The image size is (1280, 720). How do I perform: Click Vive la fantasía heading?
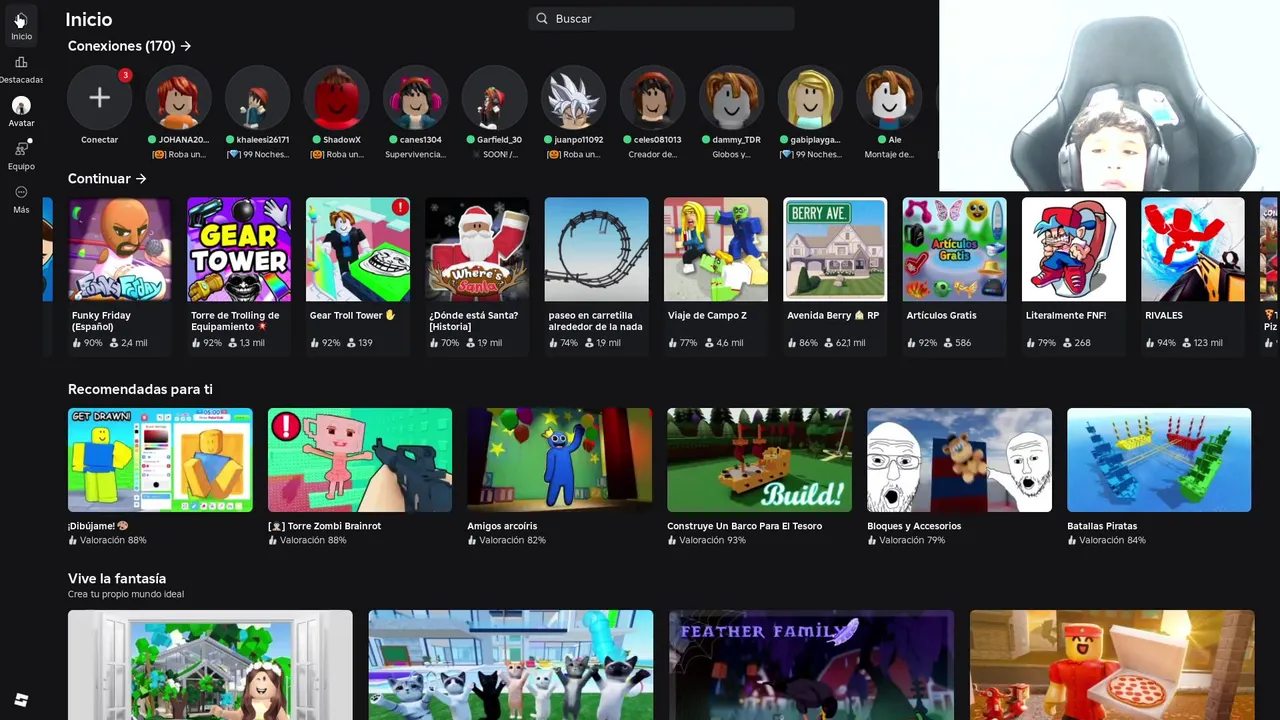point(117,579)
